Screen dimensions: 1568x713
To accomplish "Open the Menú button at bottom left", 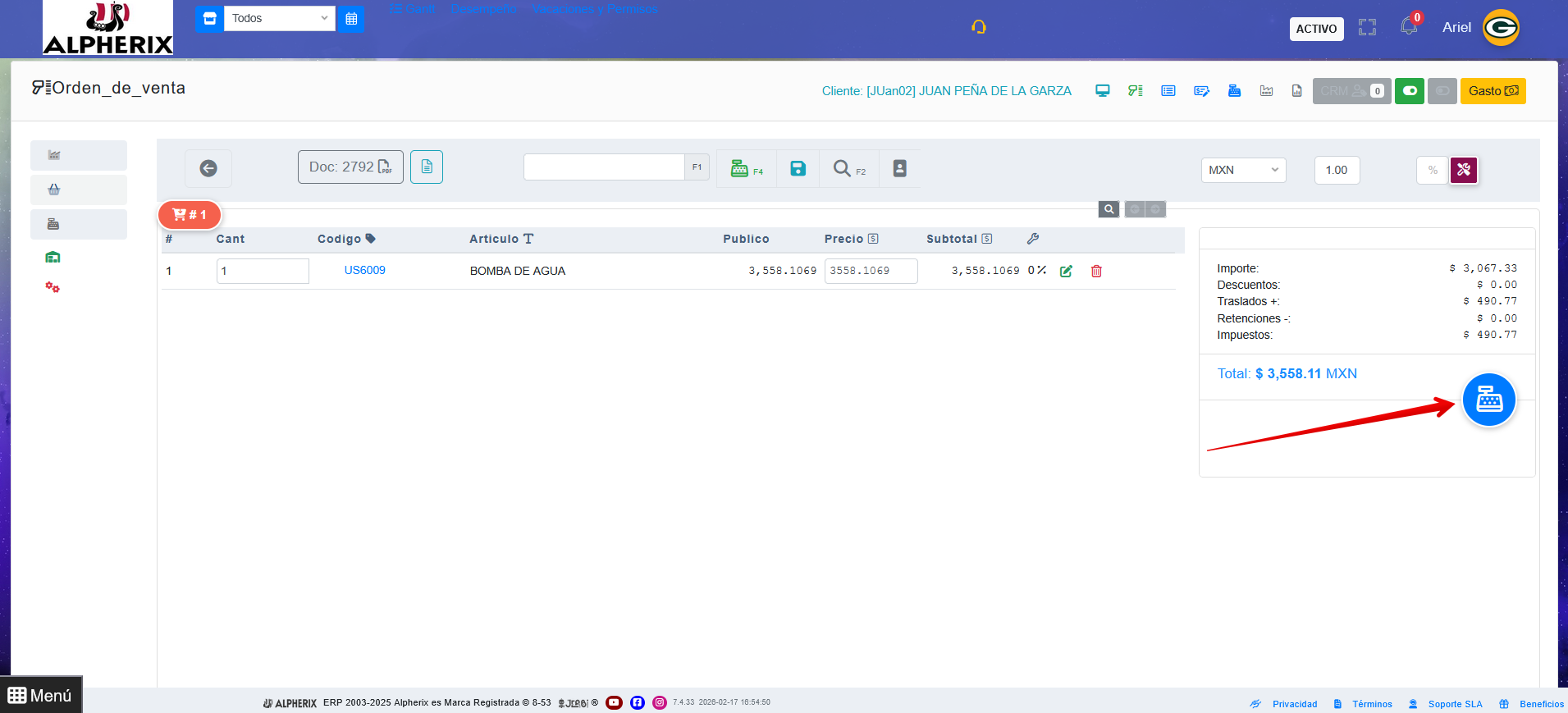I will click(x=41, y=695).
